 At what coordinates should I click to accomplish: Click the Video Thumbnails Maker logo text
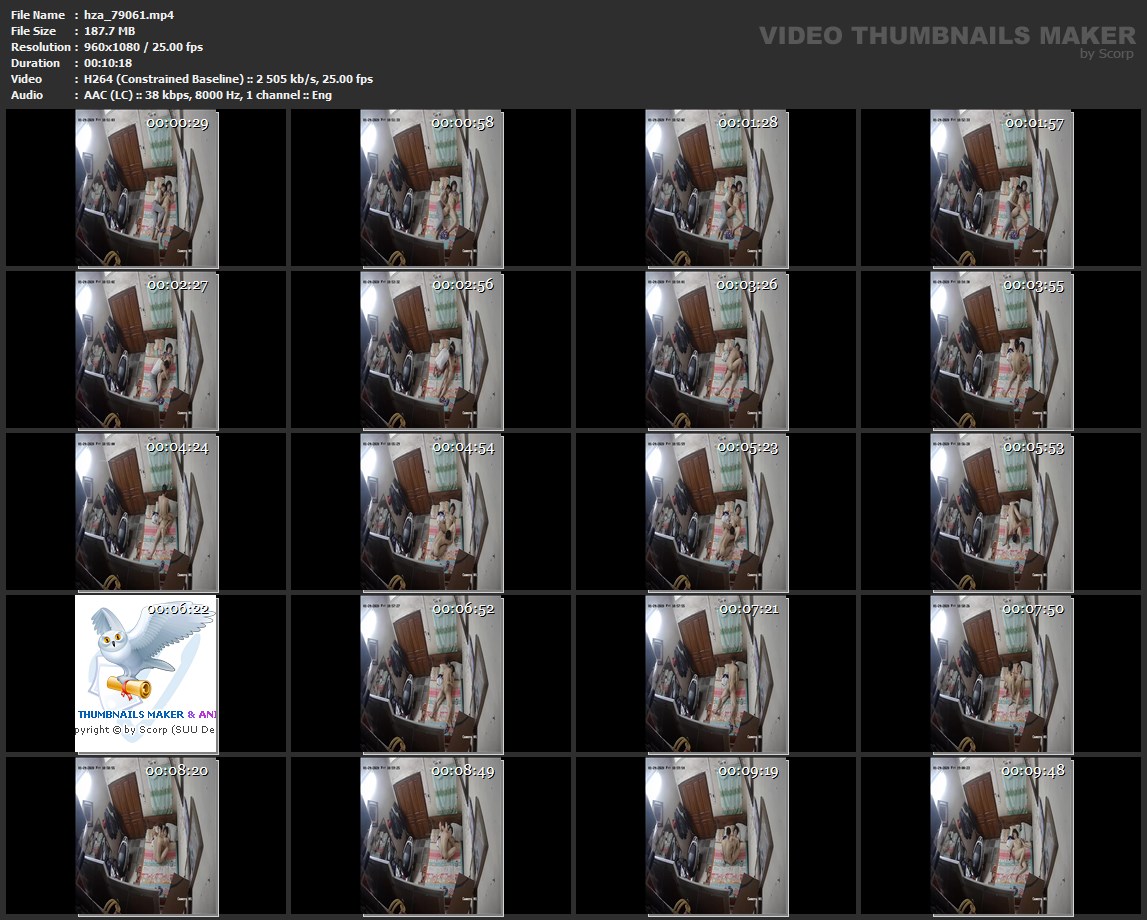point(946,36)
